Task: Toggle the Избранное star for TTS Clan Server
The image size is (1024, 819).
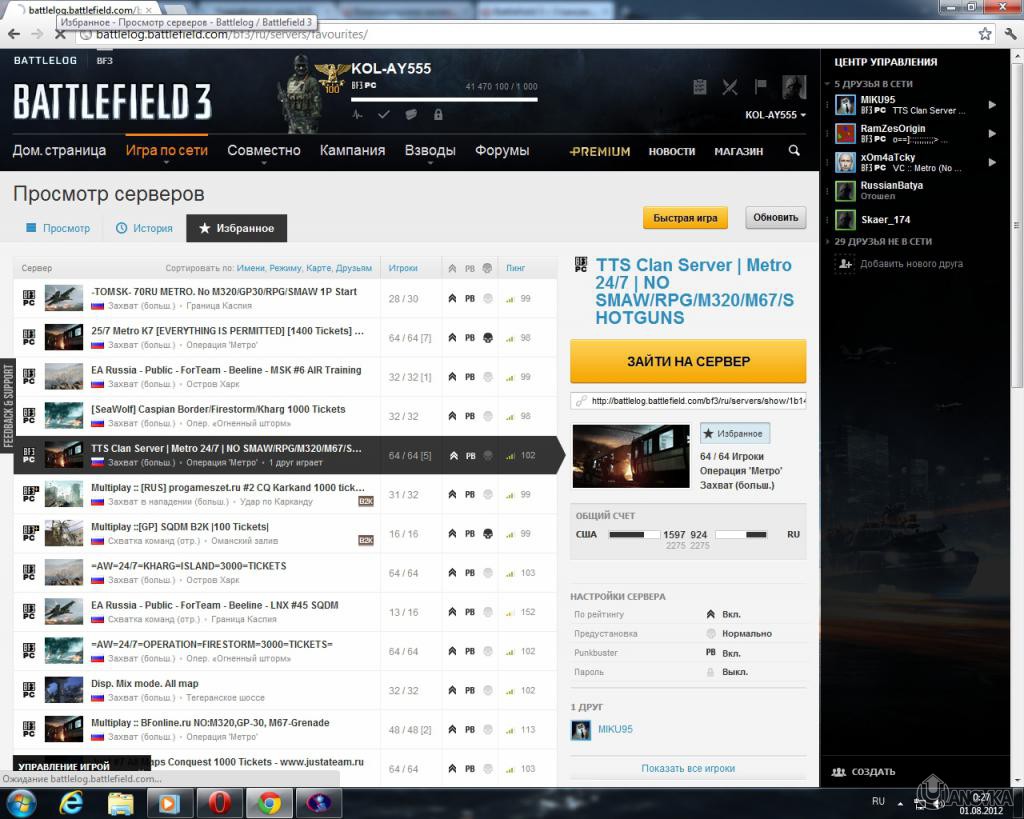Action: click(x=735, y=434)
